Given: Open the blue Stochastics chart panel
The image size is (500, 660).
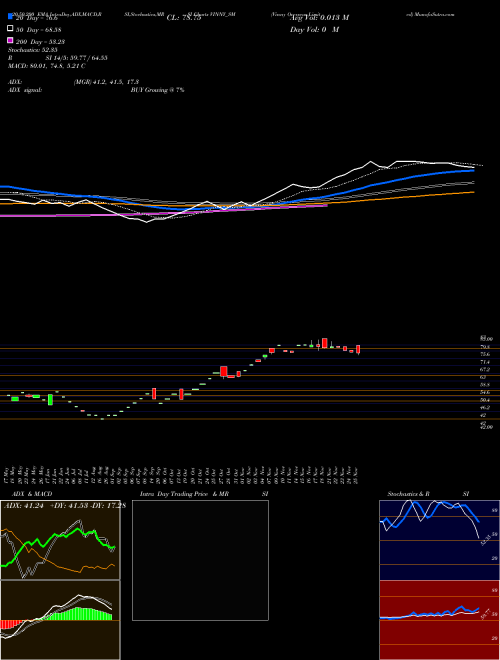Looking at the screenshot, I should (439, 540).
